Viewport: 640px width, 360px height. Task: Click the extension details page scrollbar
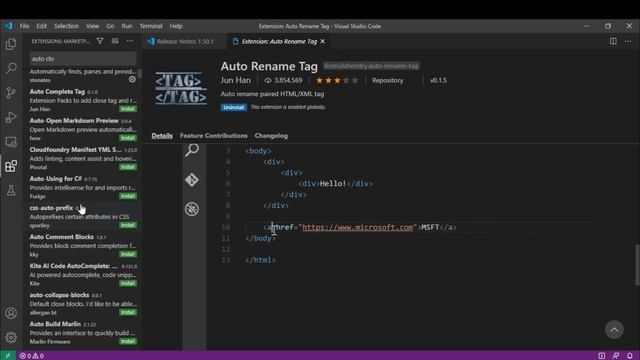click(637, 265)
